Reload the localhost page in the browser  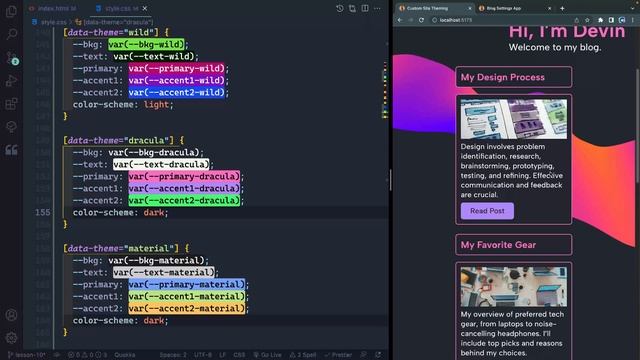click(421, 20)
